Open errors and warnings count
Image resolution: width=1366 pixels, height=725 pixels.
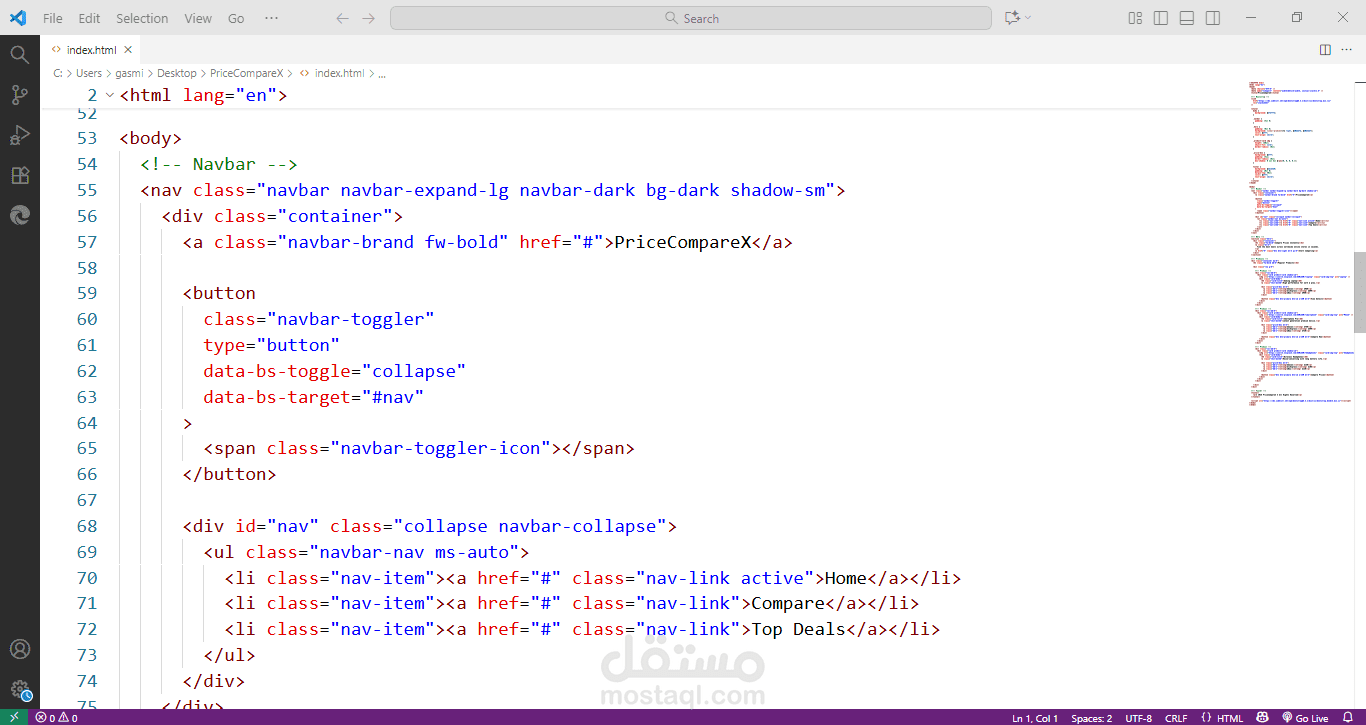[56, 718]
